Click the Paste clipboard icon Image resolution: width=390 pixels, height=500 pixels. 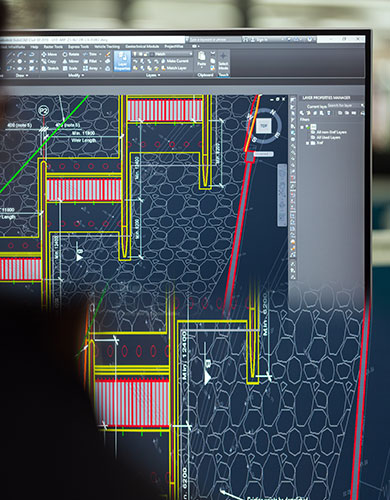point(202,59)
